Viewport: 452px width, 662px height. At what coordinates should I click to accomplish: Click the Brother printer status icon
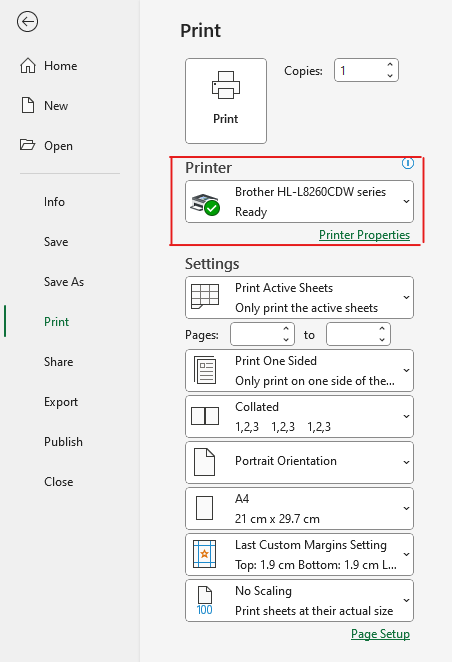[205, 204]
